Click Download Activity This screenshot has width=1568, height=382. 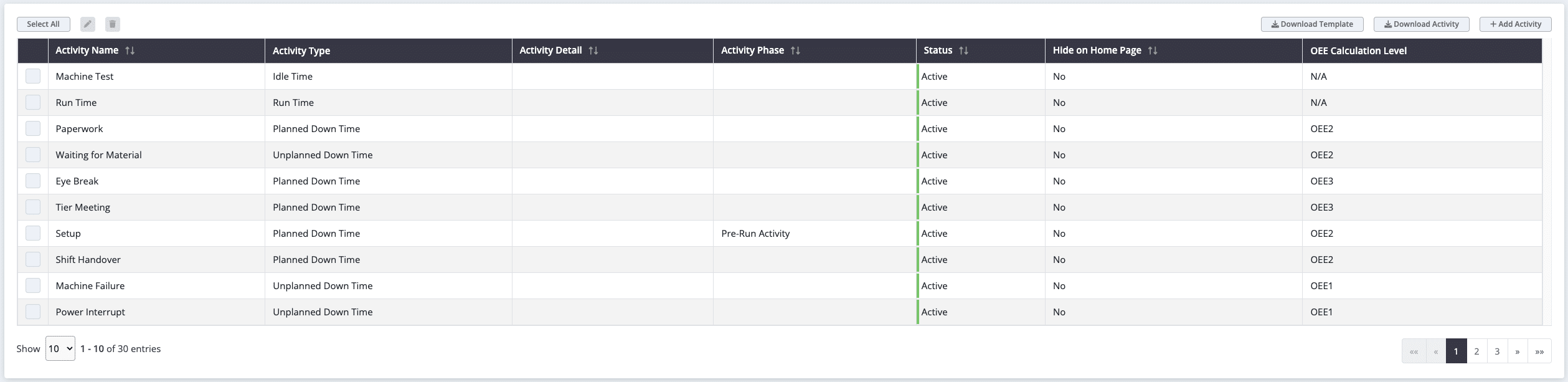pyautogui.click(x=1422, y=24)
